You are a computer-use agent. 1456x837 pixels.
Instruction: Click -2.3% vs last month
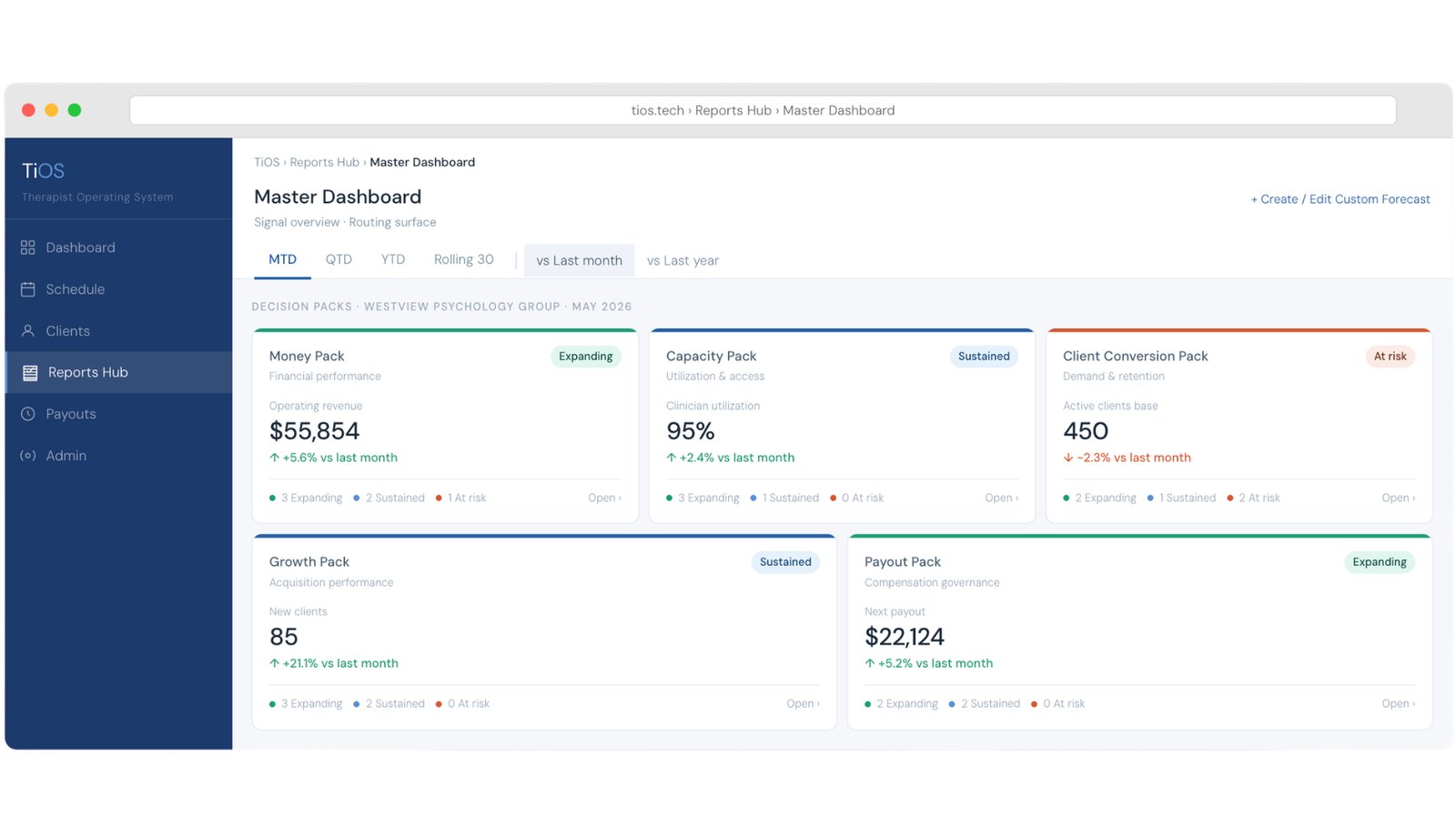[x=1127, y=458]
